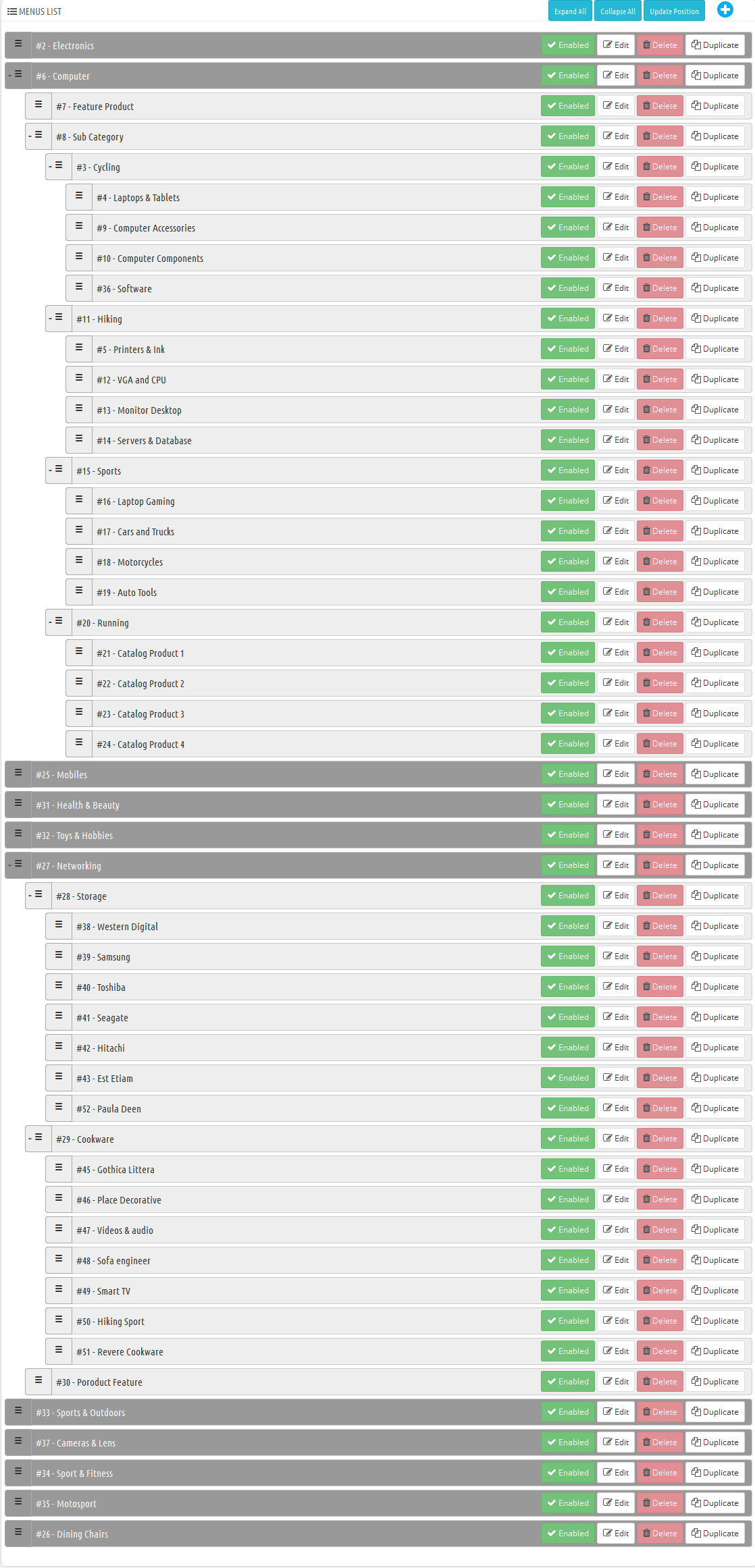755x1568 pixels.
Task: Disable the #31 Health & Beauty menu
Action: point(568,805)
